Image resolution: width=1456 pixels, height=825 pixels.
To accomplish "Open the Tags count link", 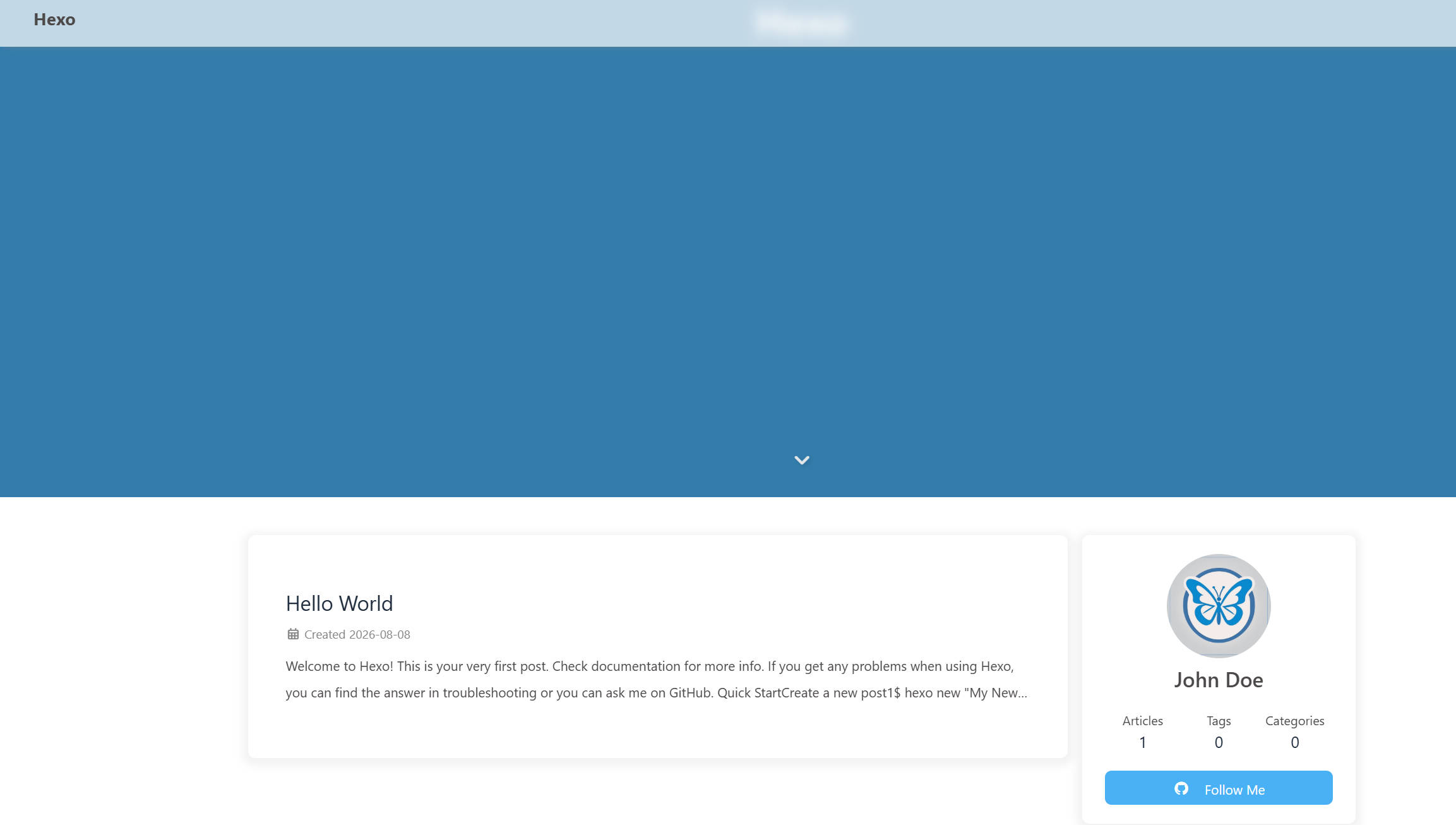I will [1219, 732].
